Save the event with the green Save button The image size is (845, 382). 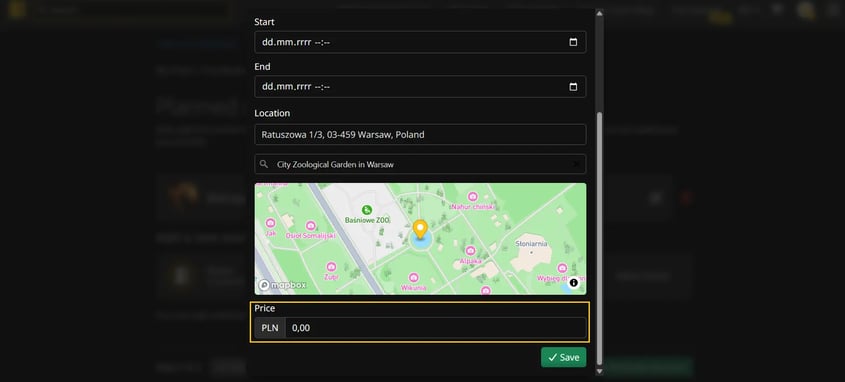pyautogui.click(x=563, y=357)
